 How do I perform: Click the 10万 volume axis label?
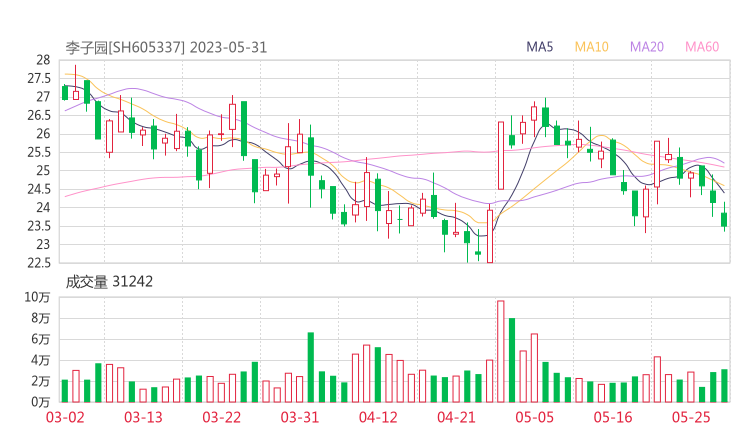click(x=37, y=297)
